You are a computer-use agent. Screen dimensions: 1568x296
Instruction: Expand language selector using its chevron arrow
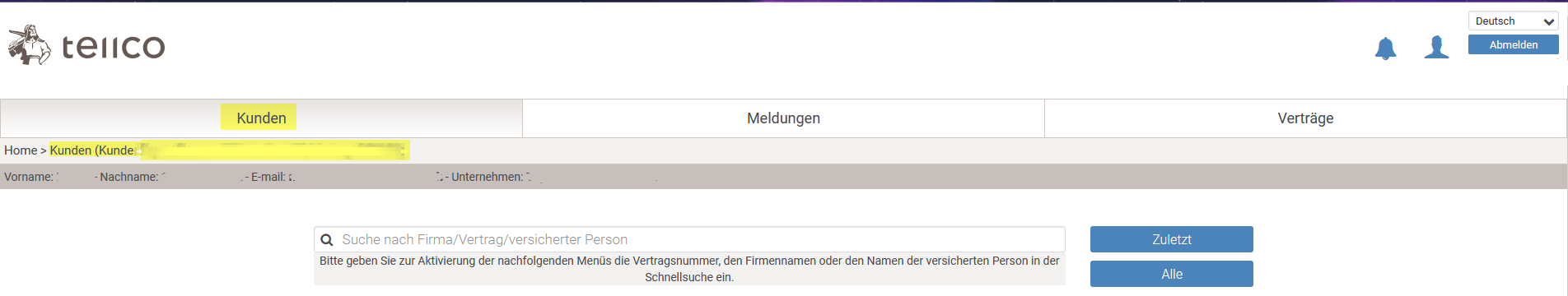click(x=1548, y=22)
